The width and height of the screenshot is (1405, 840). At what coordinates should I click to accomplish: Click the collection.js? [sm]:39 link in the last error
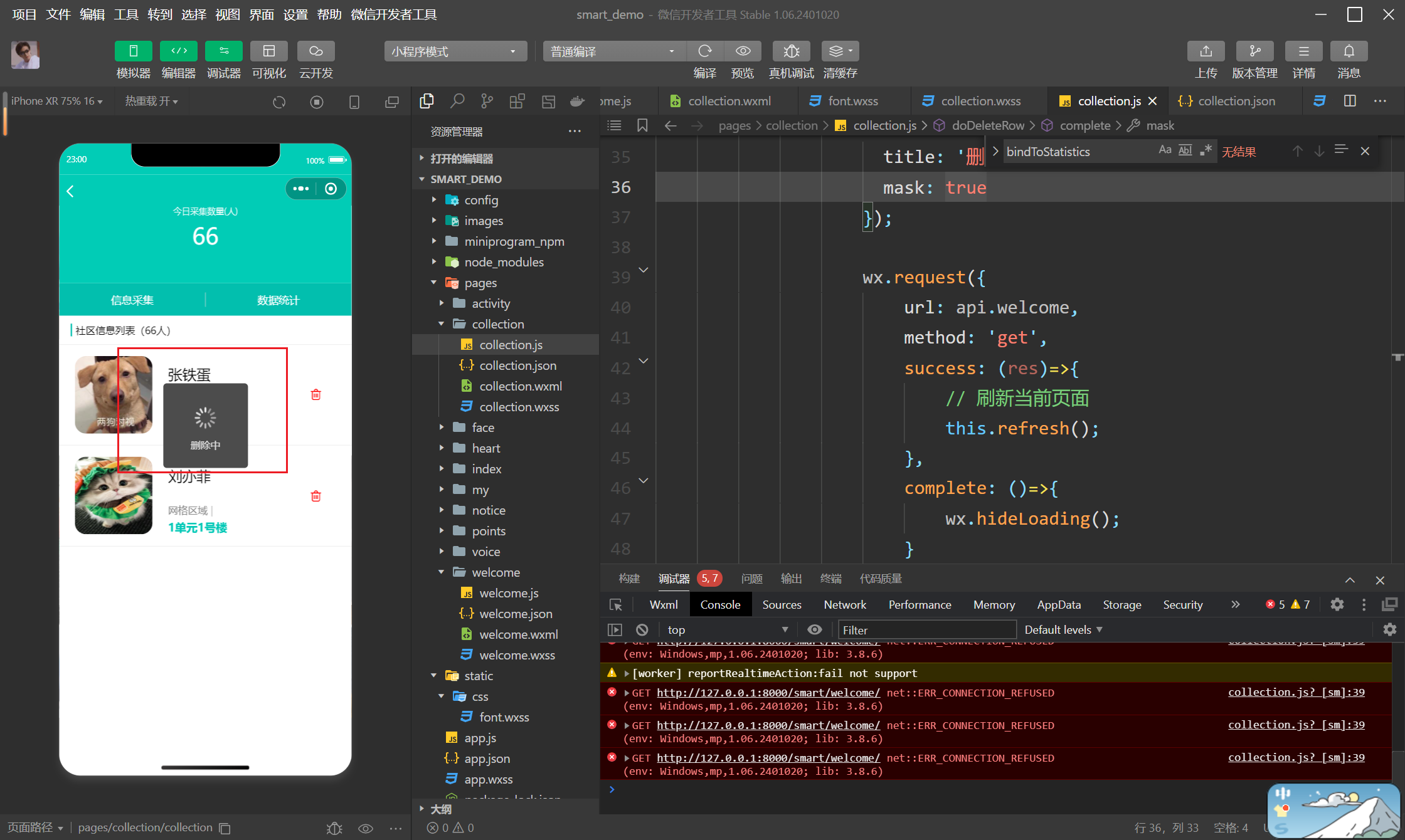coord(1296,757)
